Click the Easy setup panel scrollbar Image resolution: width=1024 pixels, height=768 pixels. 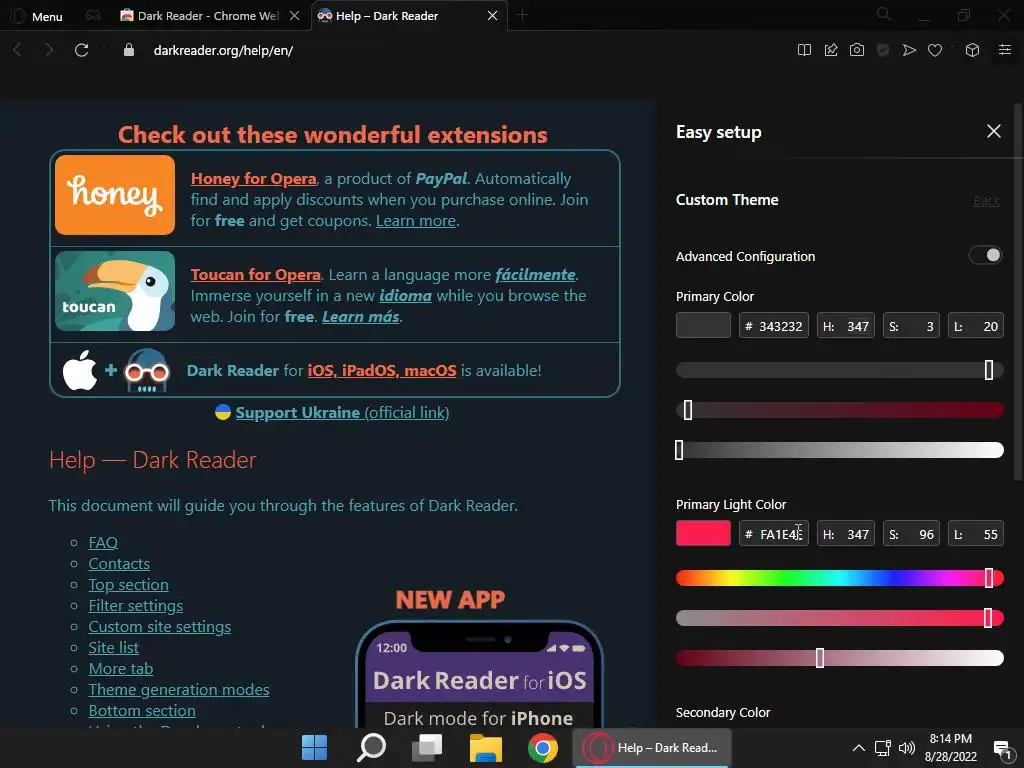(x=1019, y=294)
